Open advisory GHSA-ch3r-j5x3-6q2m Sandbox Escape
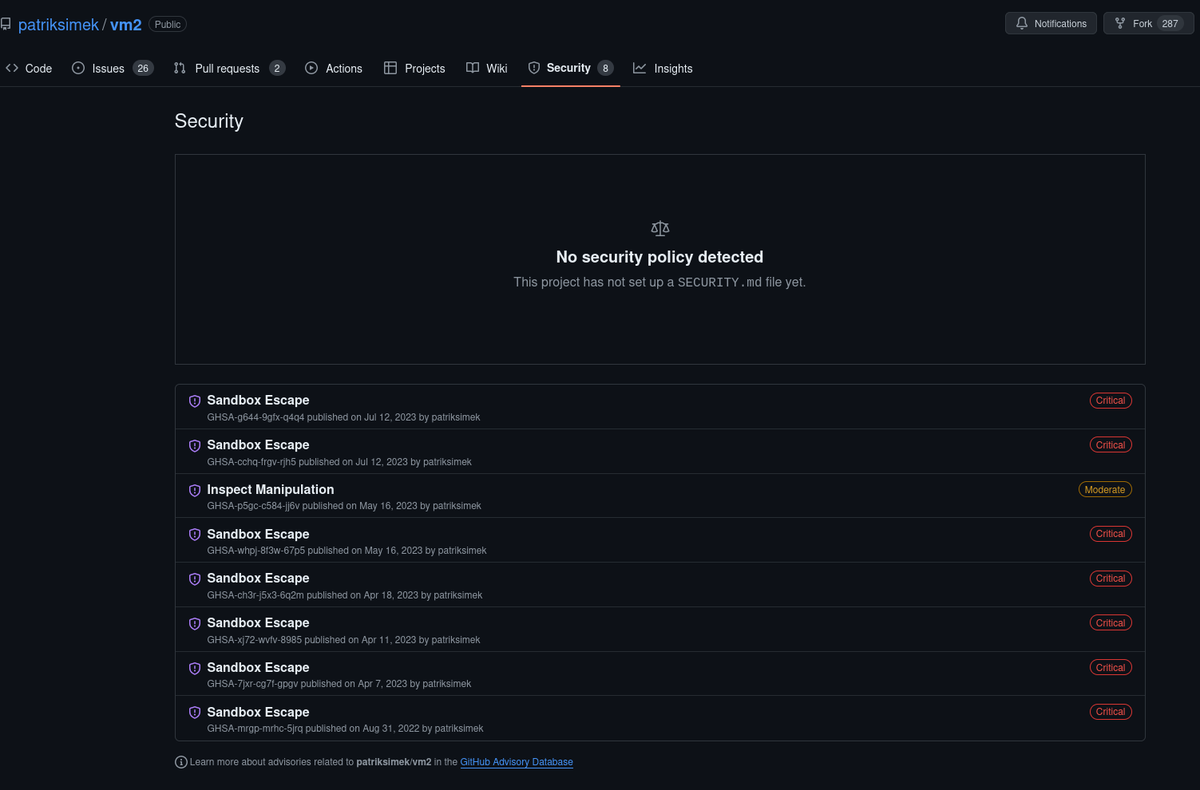Image resolution: width=1200 pixels, height=790 pixels. (258, 578)
